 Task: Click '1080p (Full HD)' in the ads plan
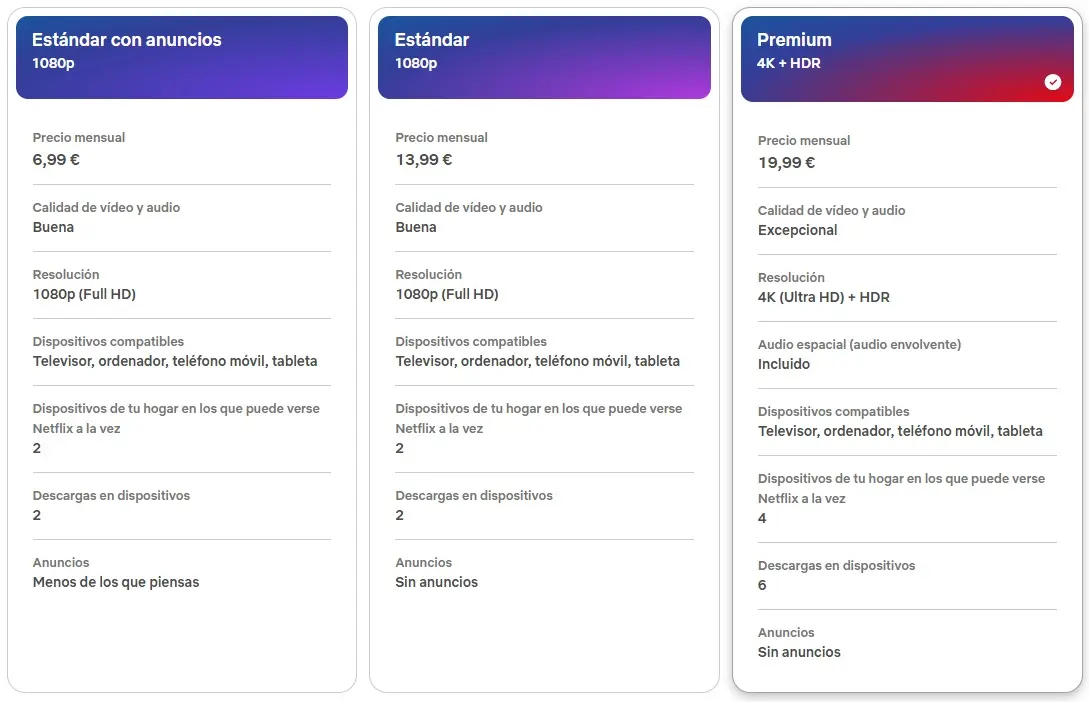tap(84, 294)
